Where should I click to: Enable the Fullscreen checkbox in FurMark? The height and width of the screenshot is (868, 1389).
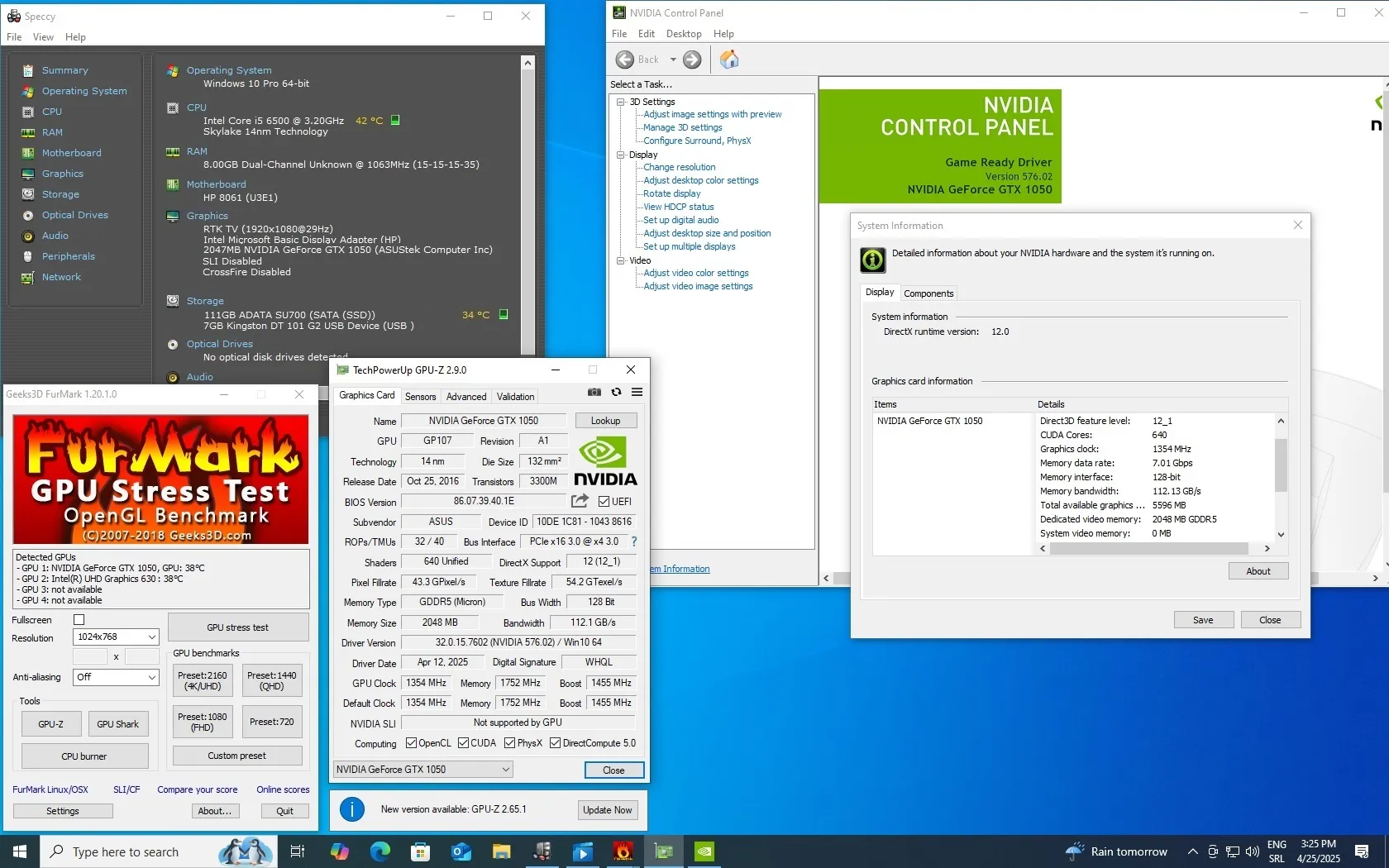[x=79, y=620]
